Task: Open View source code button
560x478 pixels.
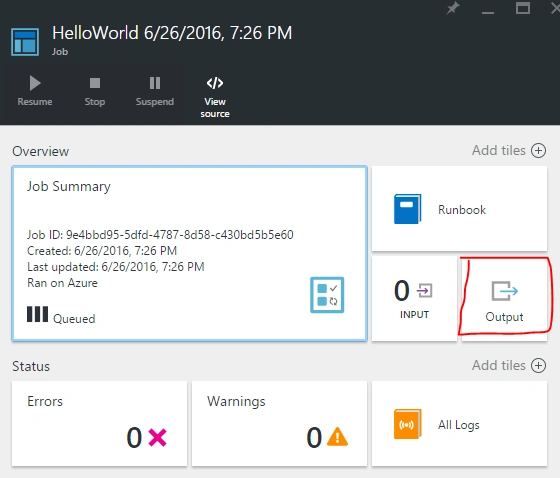Action: point(215,97)
